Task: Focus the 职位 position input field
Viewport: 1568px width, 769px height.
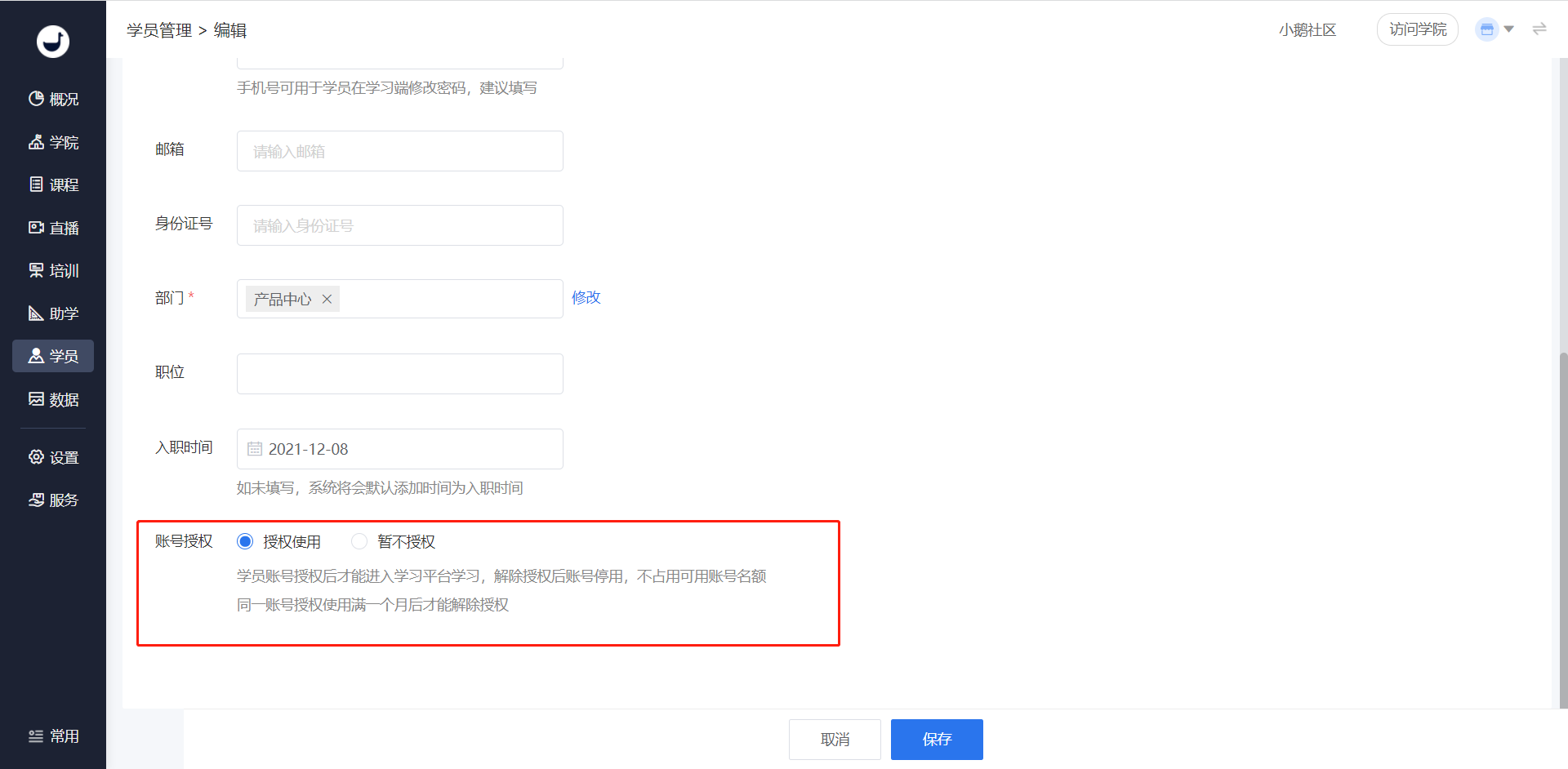Action: coord(400,374)
